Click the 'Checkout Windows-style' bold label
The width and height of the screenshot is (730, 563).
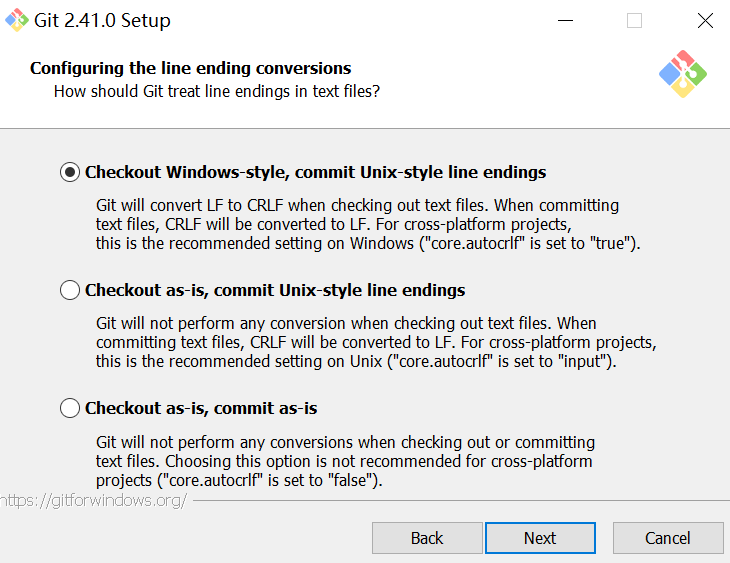tap(315, 172)
